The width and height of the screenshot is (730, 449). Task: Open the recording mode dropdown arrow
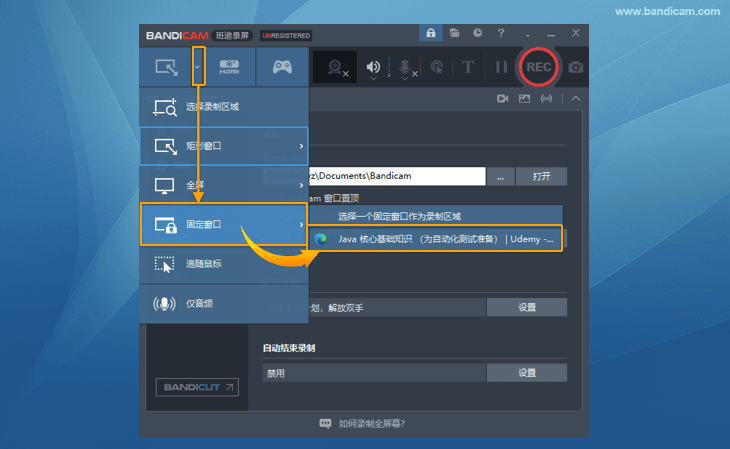coord(198,67)
